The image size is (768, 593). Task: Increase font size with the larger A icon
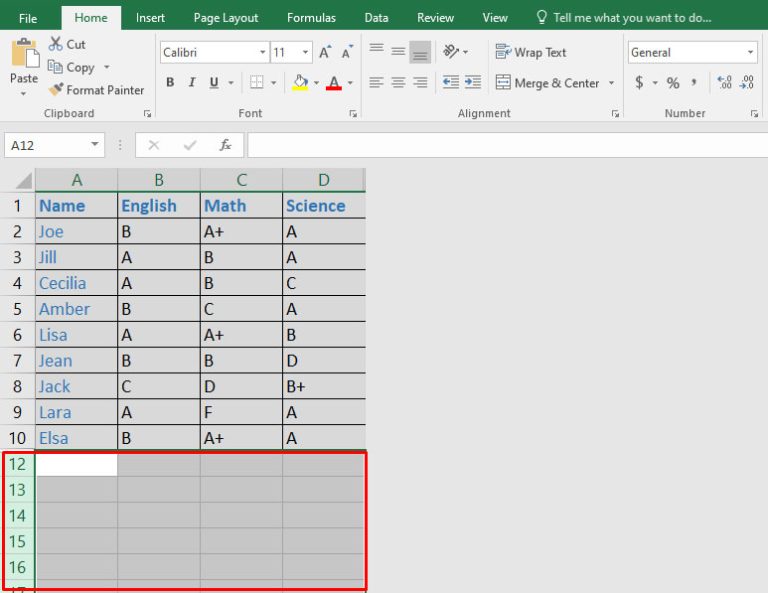pyautogui.click(x=325, y=52)
